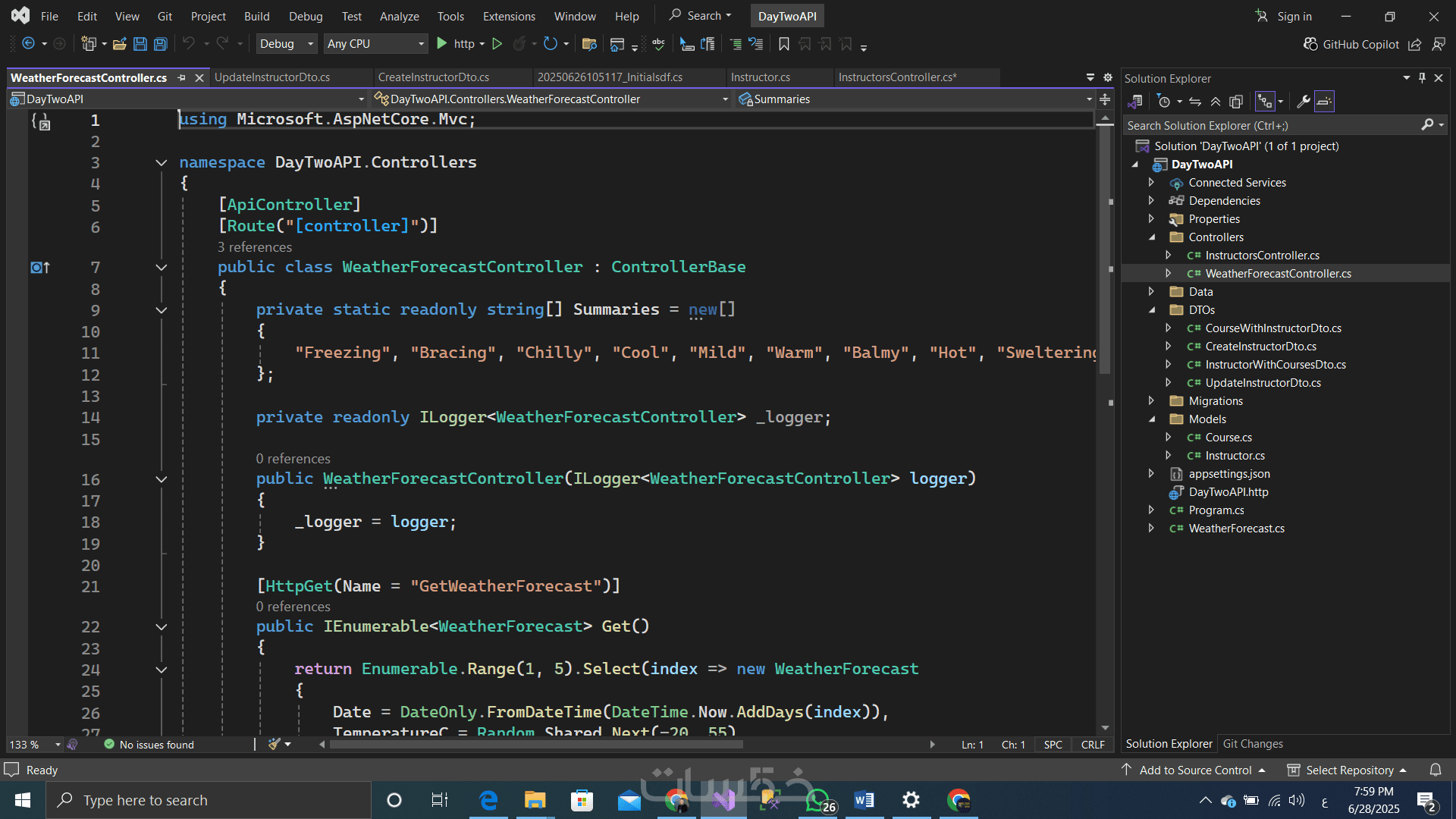Click the Save All toolbar icon
Screen dimensions: 1456x819
click(160, 44)
